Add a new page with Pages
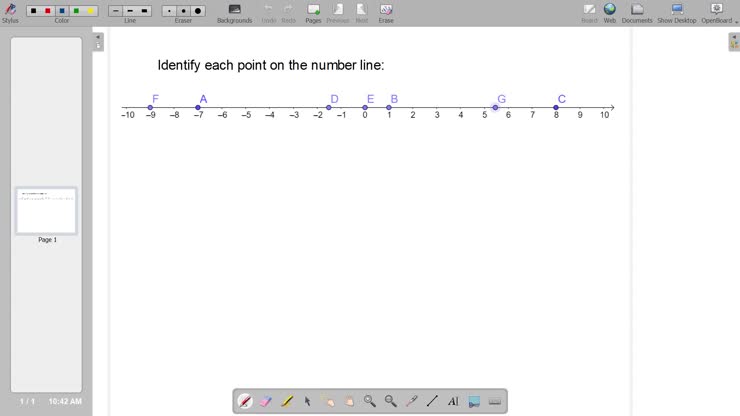The height and width of the screenshot is (416, 740). tap(313, 13)
